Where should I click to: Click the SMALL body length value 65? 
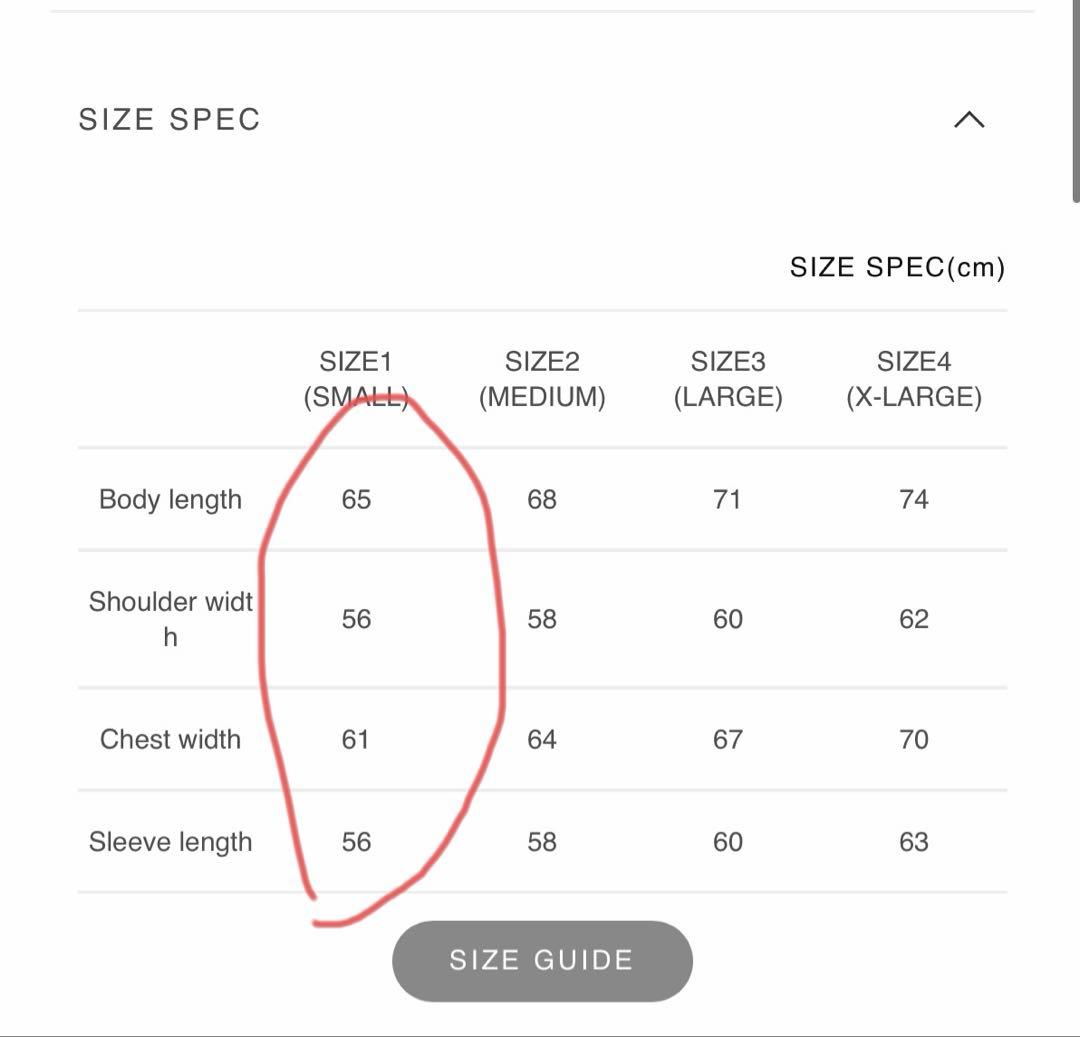[356, 499]
